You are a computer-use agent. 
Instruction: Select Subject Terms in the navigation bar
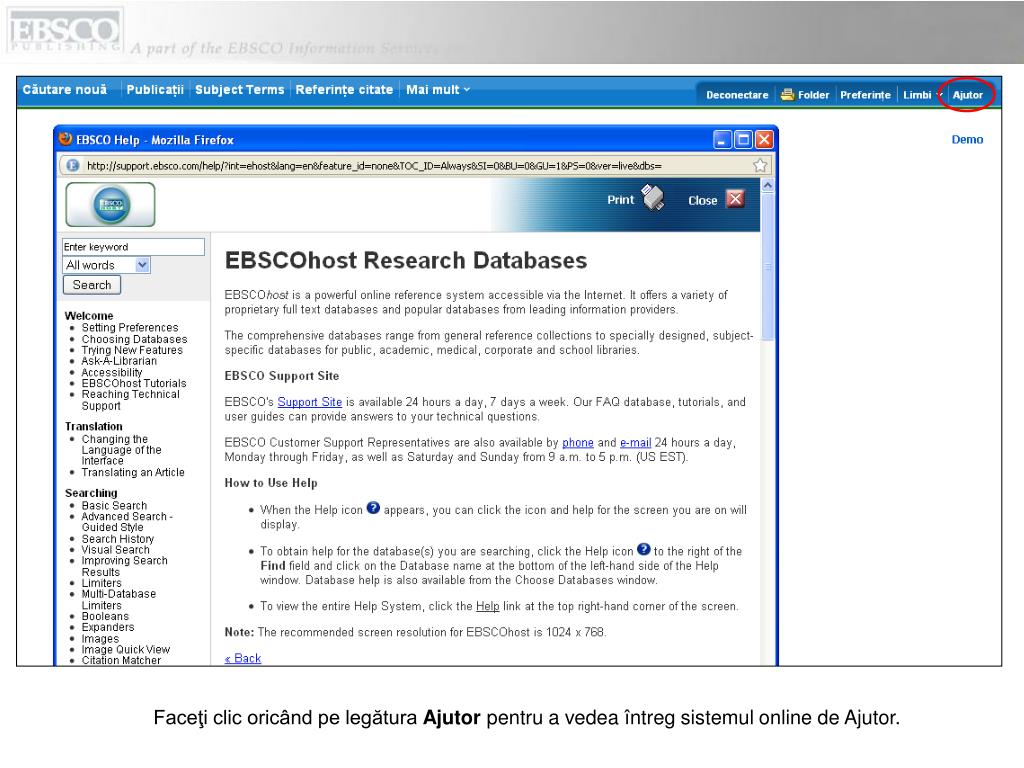coord(240,90)
